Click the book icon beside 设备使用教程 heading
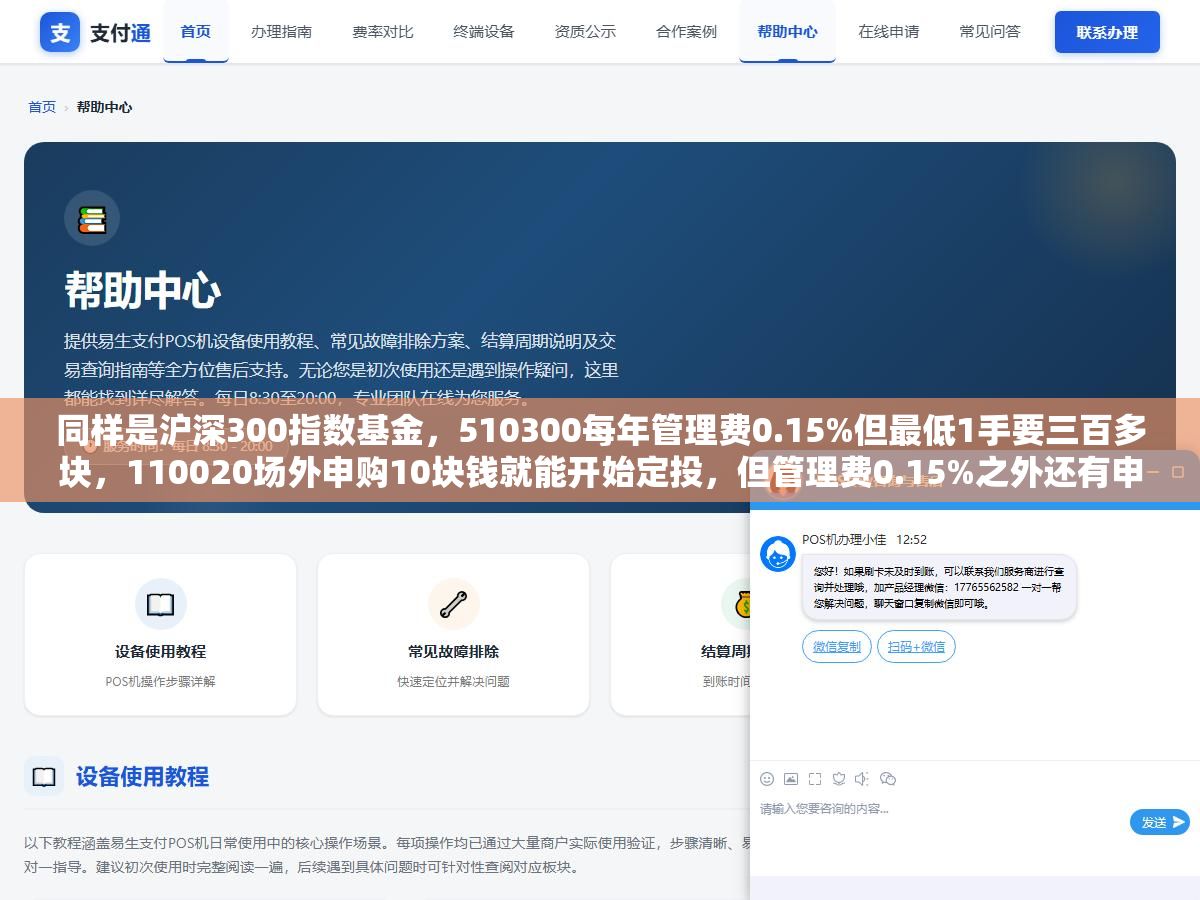 [x=44, y=777]
